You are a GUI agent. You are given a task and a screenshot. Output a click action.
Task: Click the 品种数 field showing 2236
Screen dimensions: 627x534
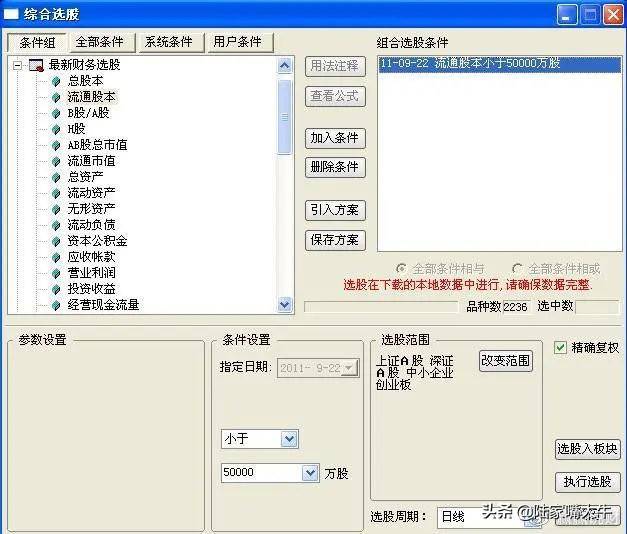tap(516, 307)
